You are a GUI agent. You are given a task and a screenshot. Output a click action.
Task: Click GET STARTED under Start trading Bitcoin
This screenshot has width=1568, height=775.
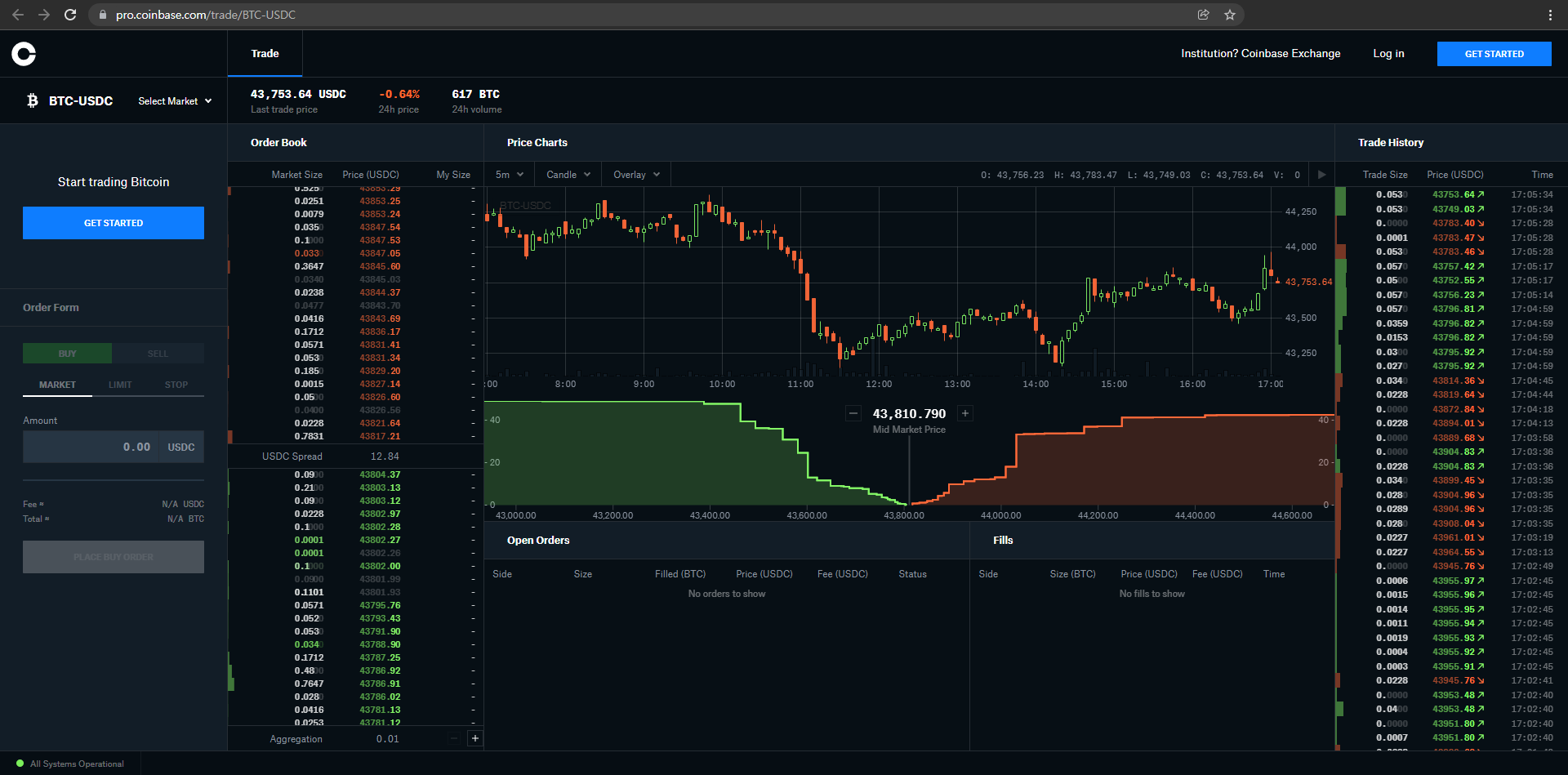click(114, 223)
